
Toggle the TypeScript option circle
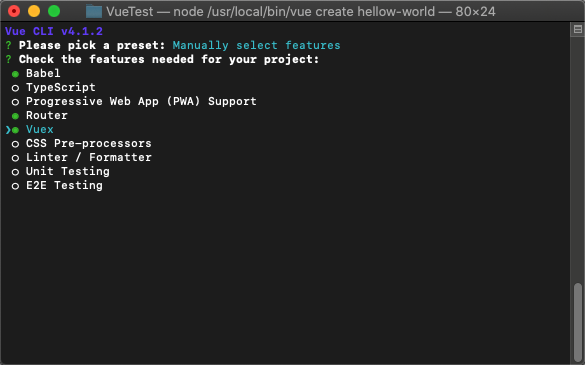(15, 88)
